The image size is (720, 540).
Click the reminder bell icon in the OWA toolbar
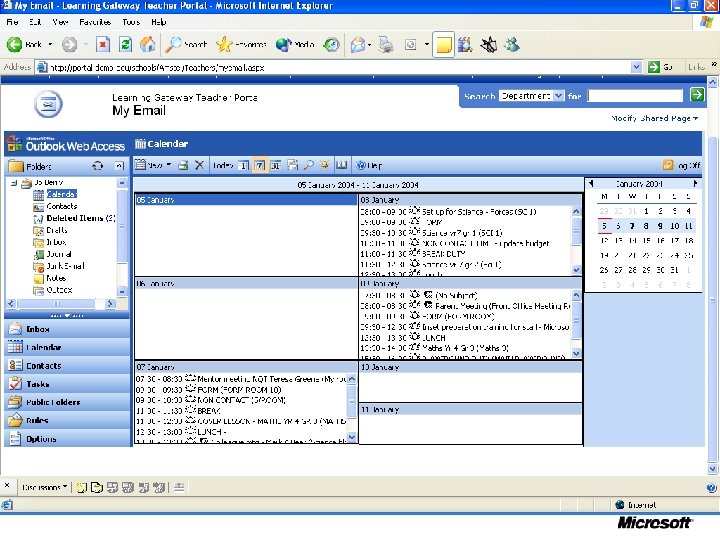tap(325, 165)
